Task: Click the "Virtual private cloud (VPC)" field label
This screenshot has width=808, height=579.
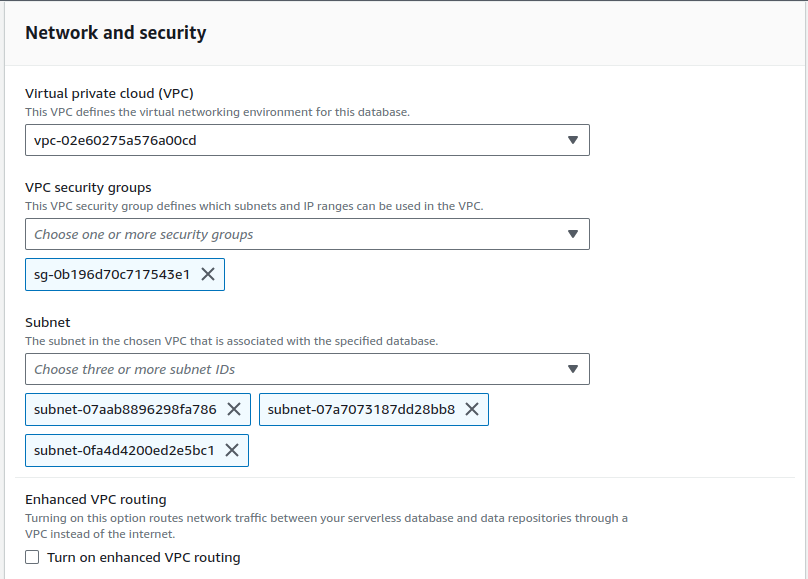Action: (116, 94)
